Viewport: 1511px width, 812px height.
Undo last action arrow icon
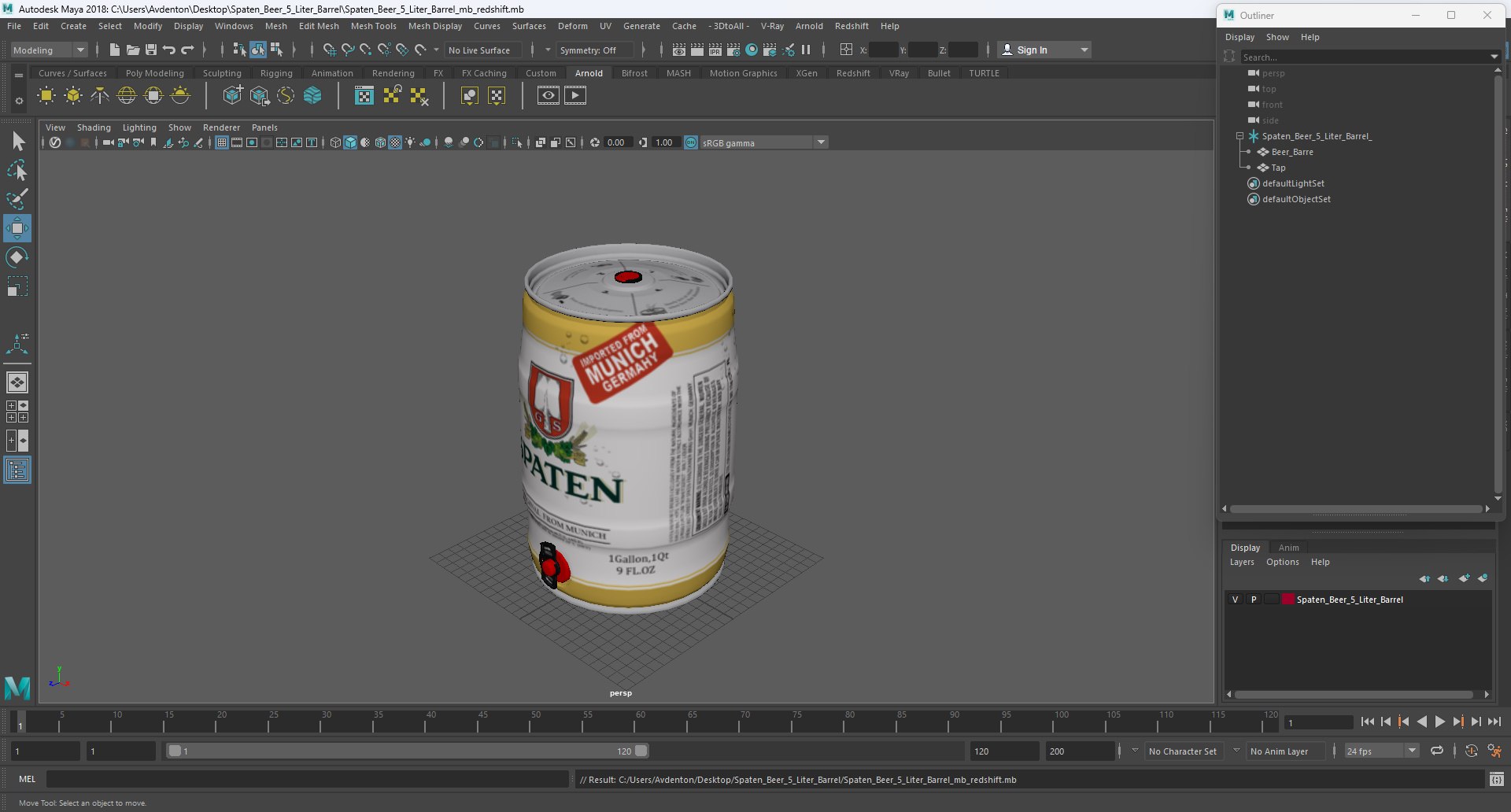168,50
